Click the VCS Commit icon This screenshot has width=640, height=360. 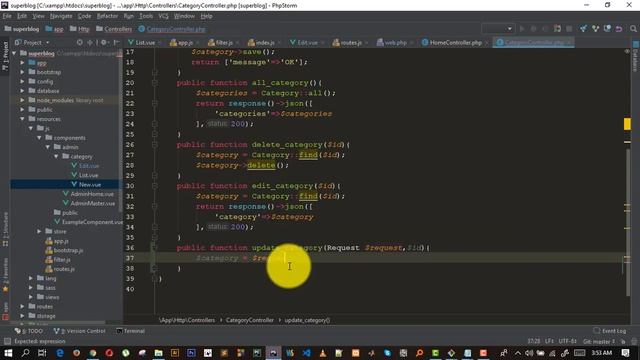tap(596, 29)
